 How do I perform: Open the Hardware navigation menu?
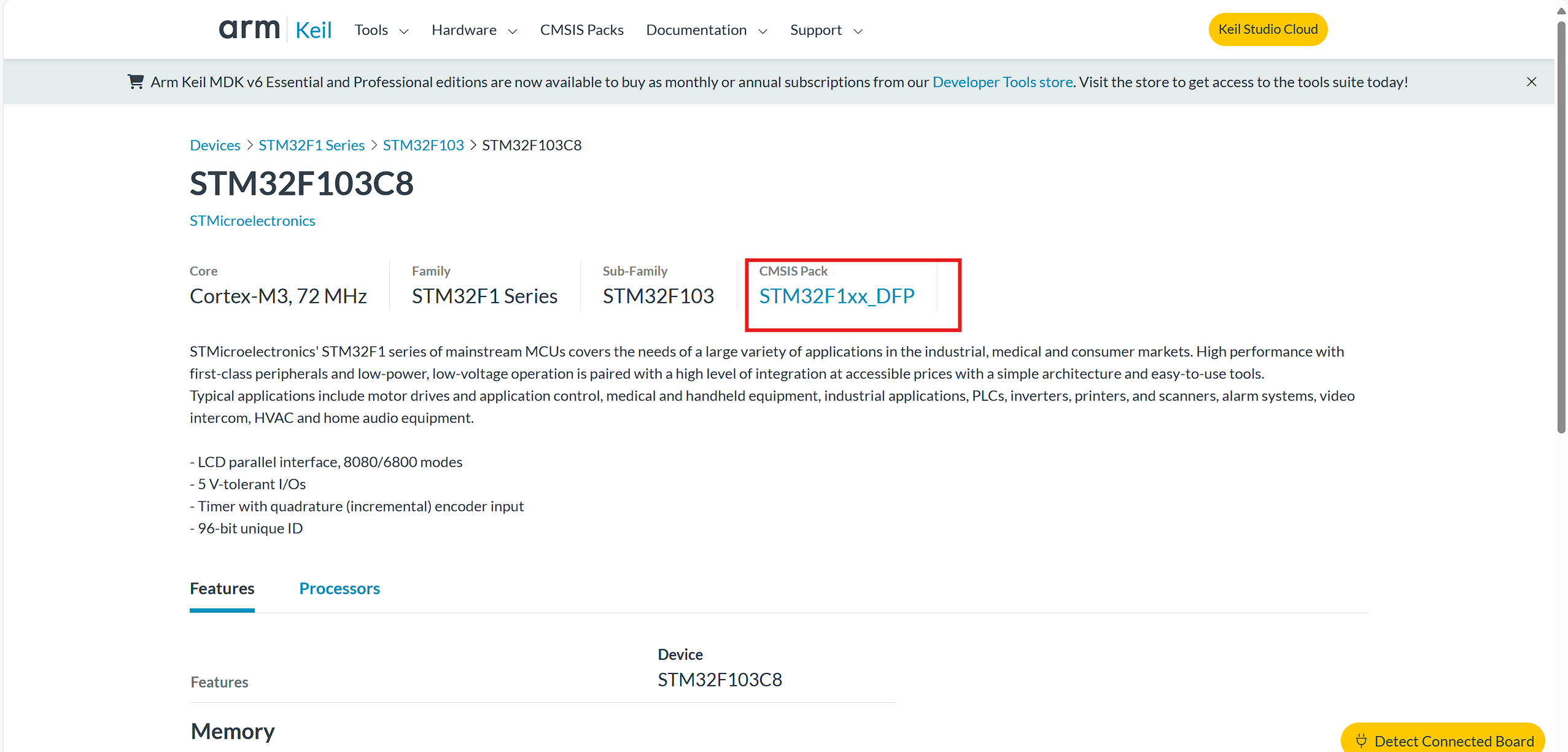pos(475,30)
